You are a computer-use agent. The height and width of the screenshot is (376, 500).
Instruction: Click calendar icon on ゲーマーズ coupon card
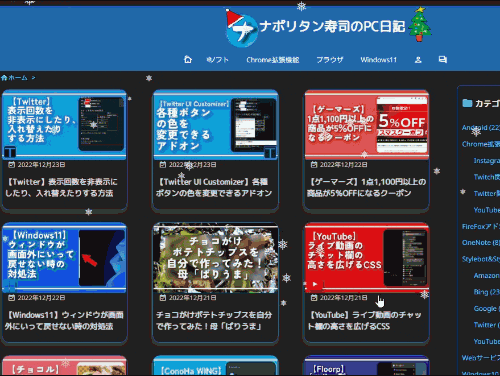click(x=314, y=165)
